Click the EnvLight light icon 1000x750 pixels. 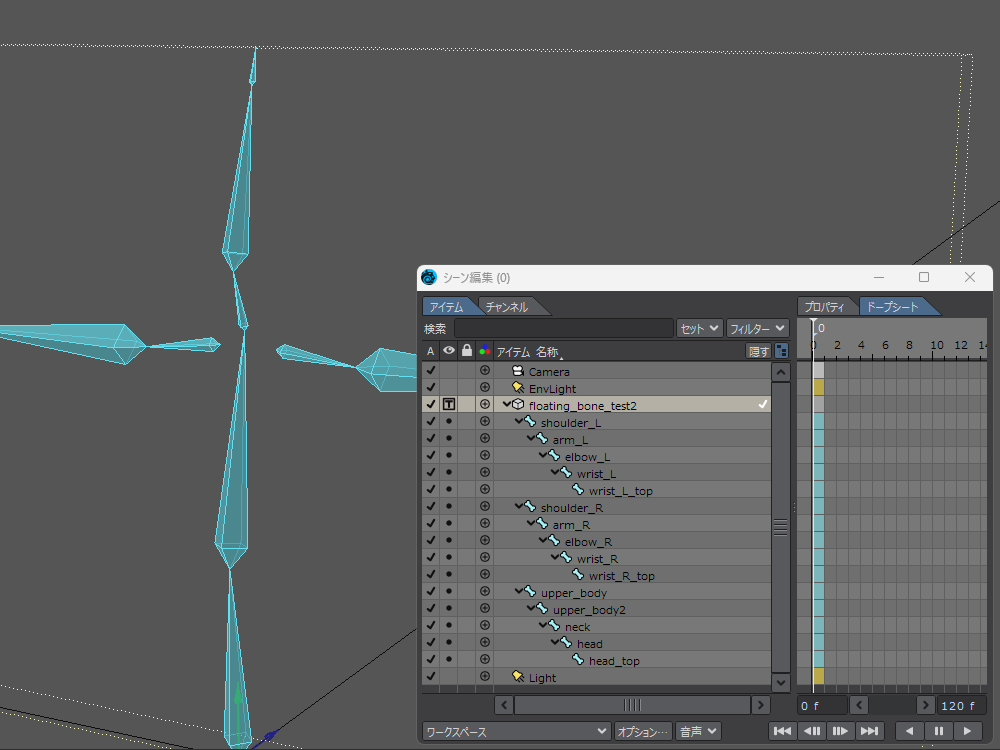click(518, 388)
